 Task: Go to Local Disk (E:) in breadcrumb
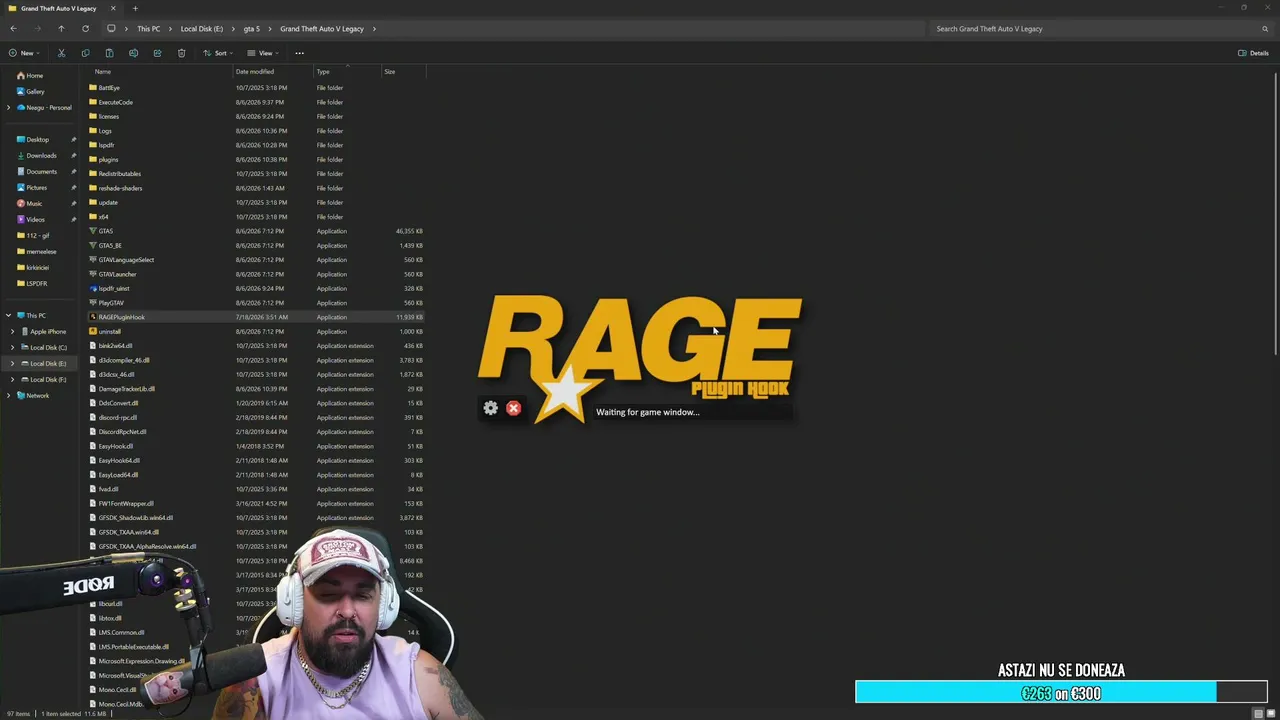pyautogui.click(x=202, y=29)
